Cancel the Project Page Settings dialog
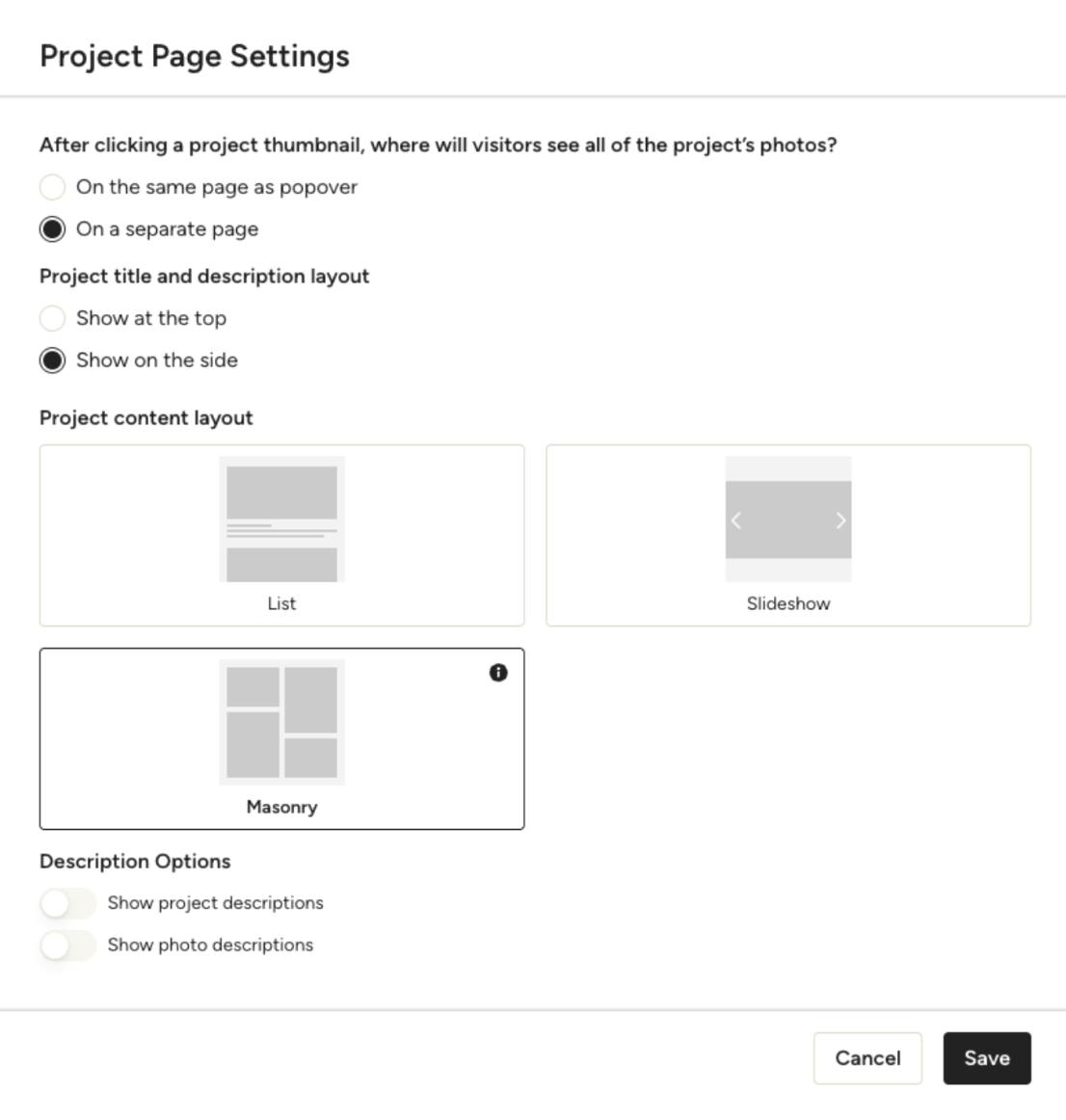 click(x=867, y=1058)
